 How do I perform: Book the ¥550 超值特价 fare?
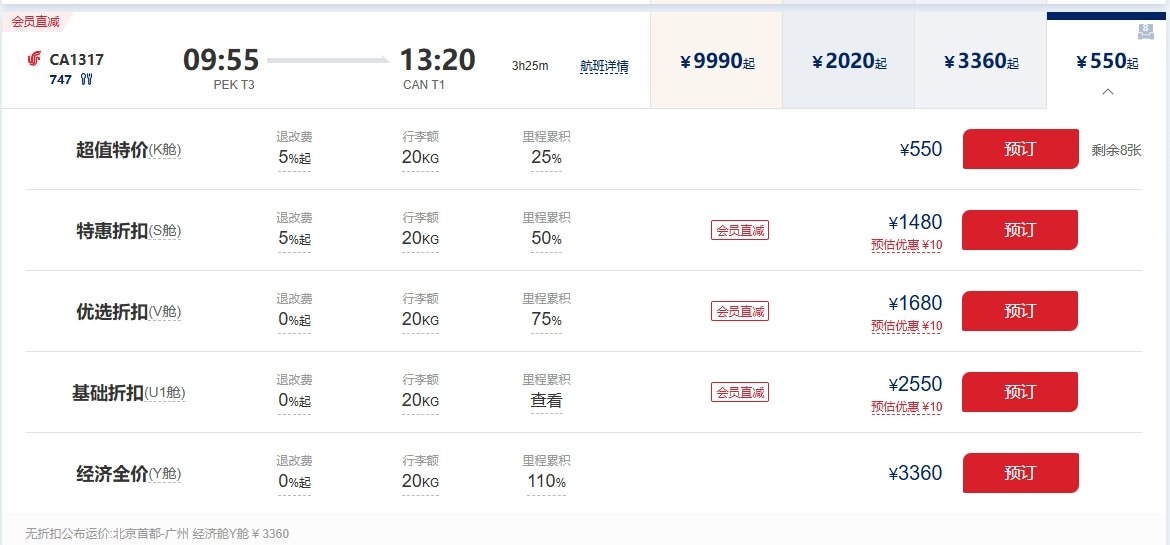(1020, 149)
